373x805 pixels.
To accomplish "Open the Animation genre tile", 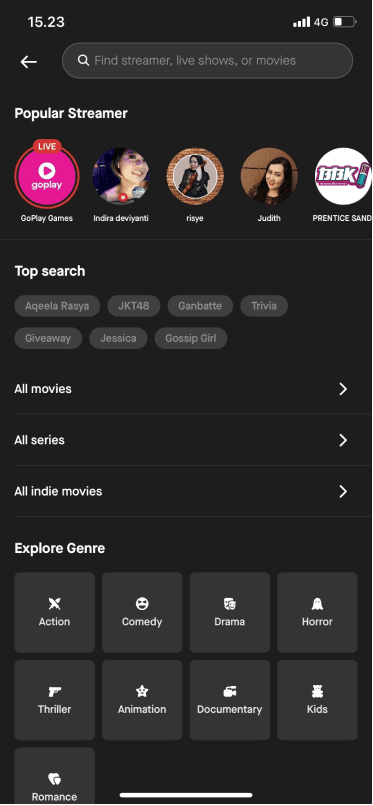I will pos(142,700).
